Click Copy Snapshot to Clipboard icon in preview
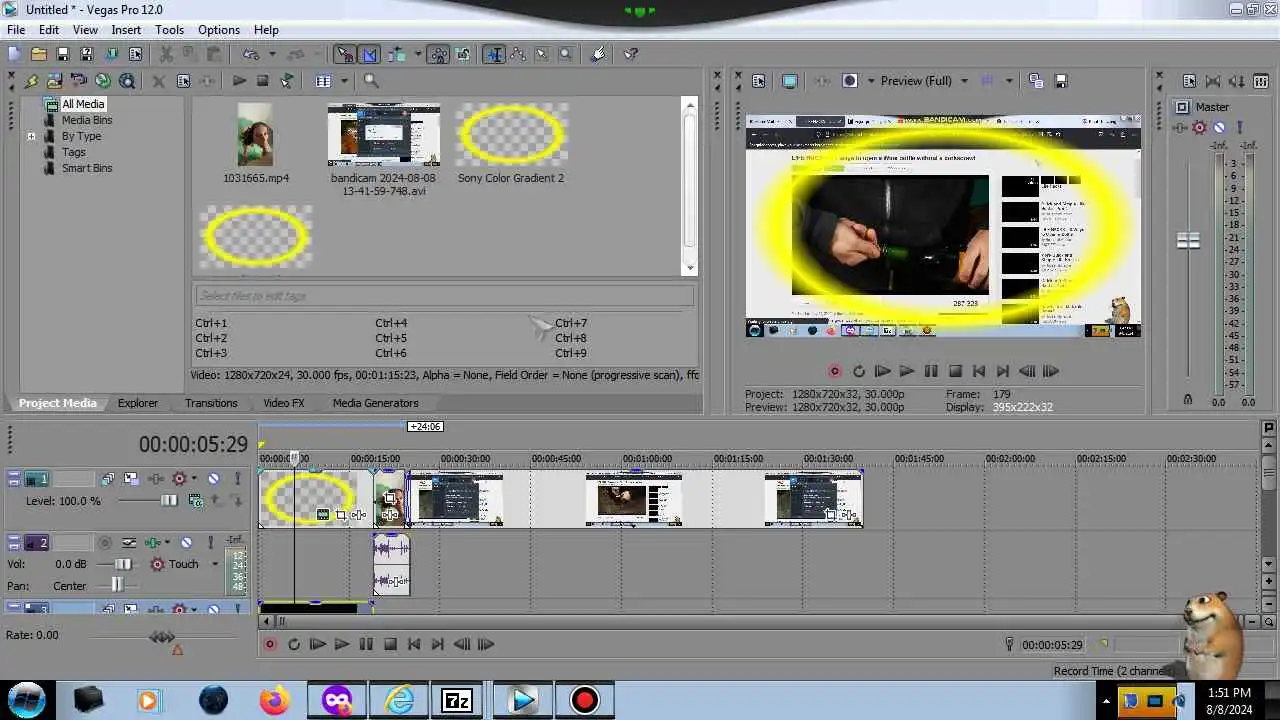This screenshot has height=720, width=1280. tap(1036, 81)
